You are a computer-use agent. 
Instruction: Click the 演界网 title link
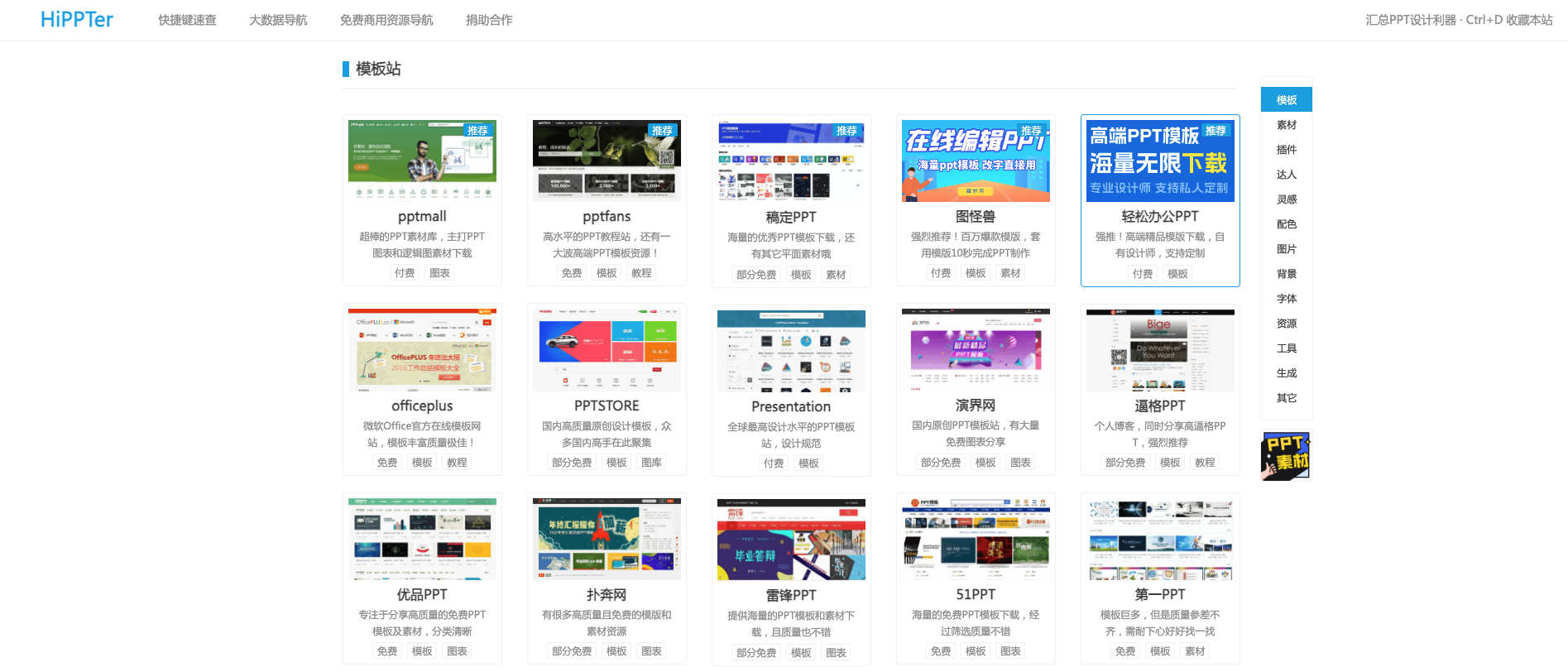coord(976,406)
